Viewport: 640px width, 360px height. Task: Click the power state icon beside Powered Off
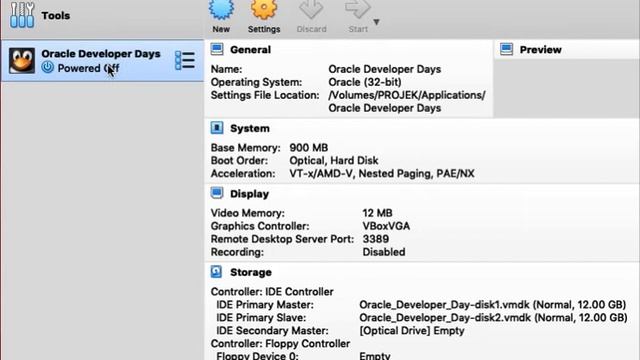[47, 67]
